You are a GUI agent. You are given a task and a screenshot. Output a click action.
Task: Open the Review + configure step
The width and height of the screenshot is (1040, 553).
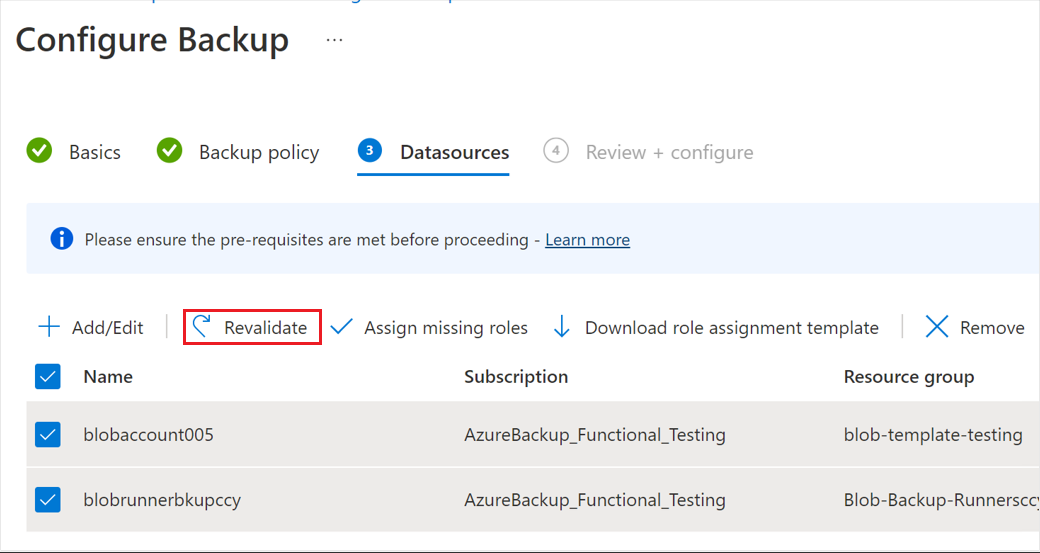pos(669,152)
